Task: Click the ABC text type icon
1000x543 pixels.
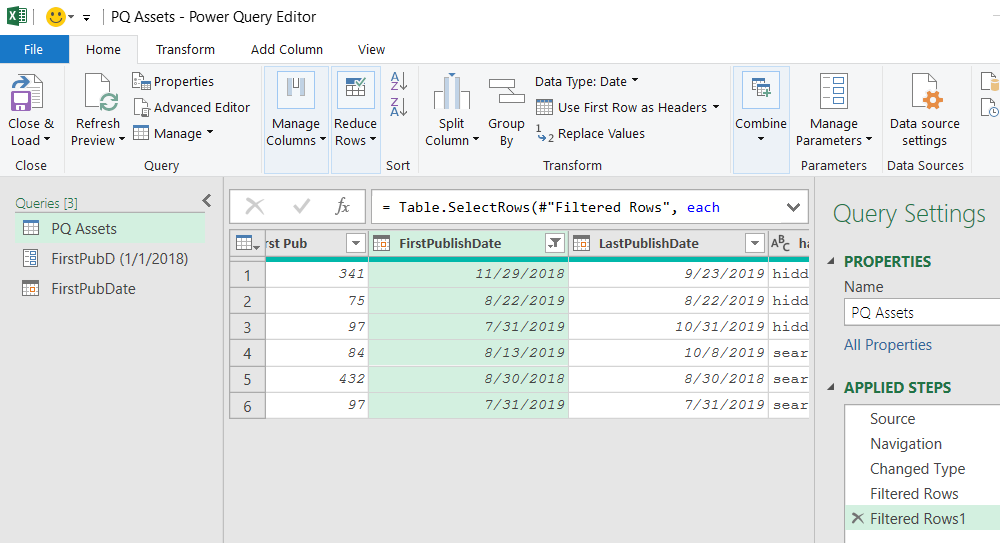Action: 781,243
